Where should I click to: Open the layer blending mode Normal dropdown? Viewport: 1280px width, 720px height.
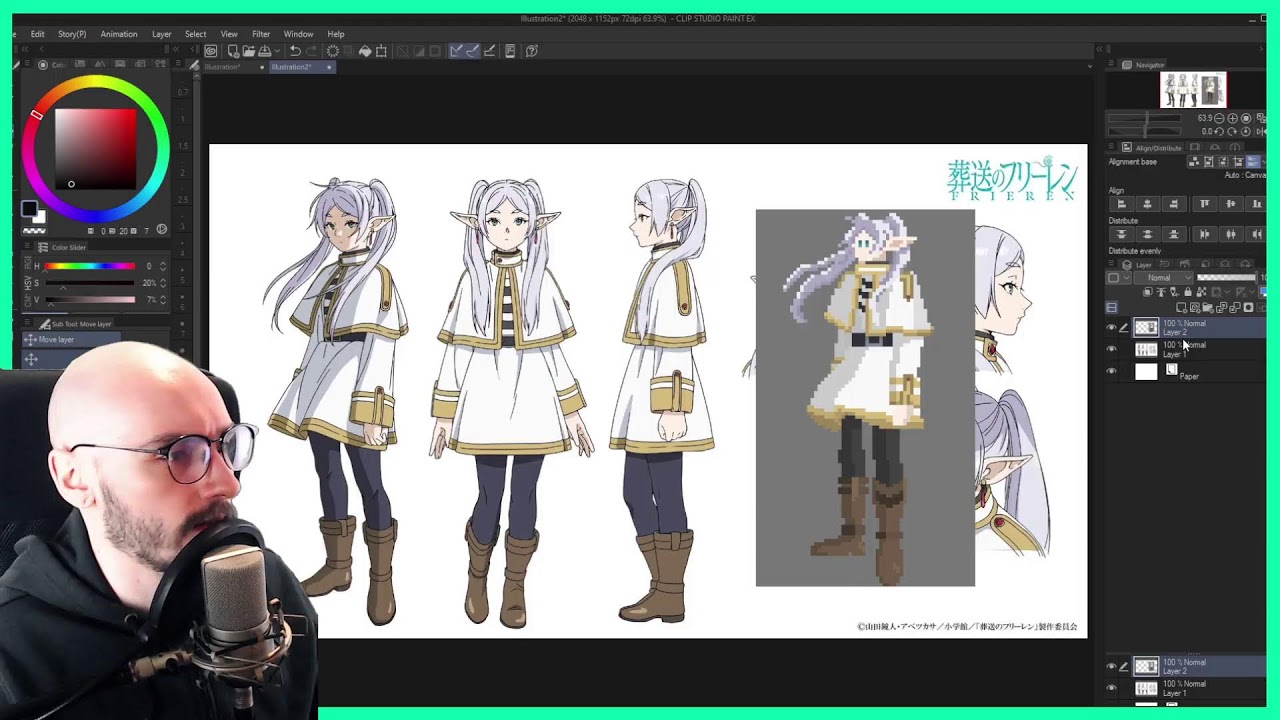[x=1164, y=278]
